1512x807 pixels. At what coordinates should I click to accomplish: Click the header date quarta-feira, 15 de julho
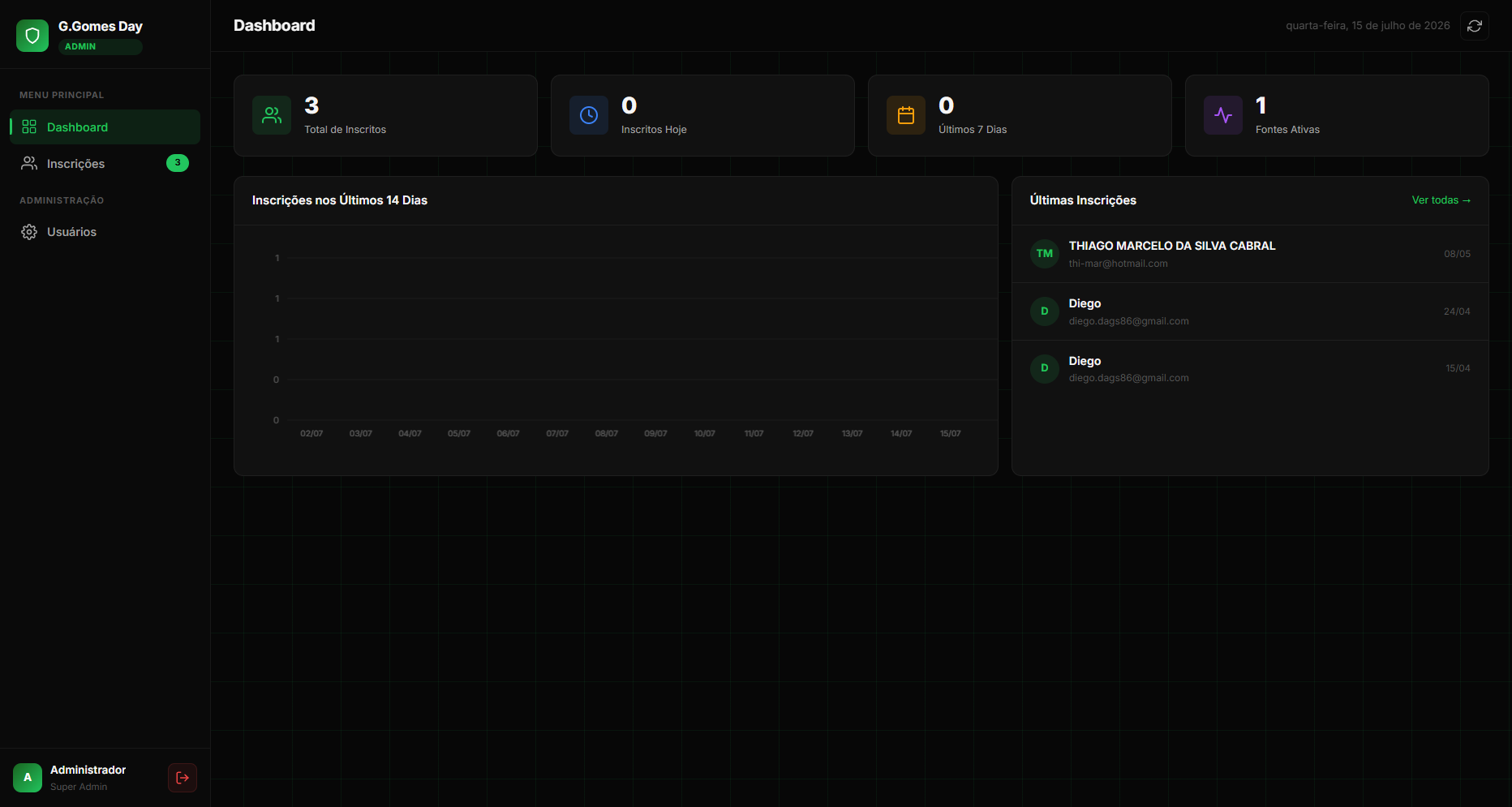tap(1368, 26)
